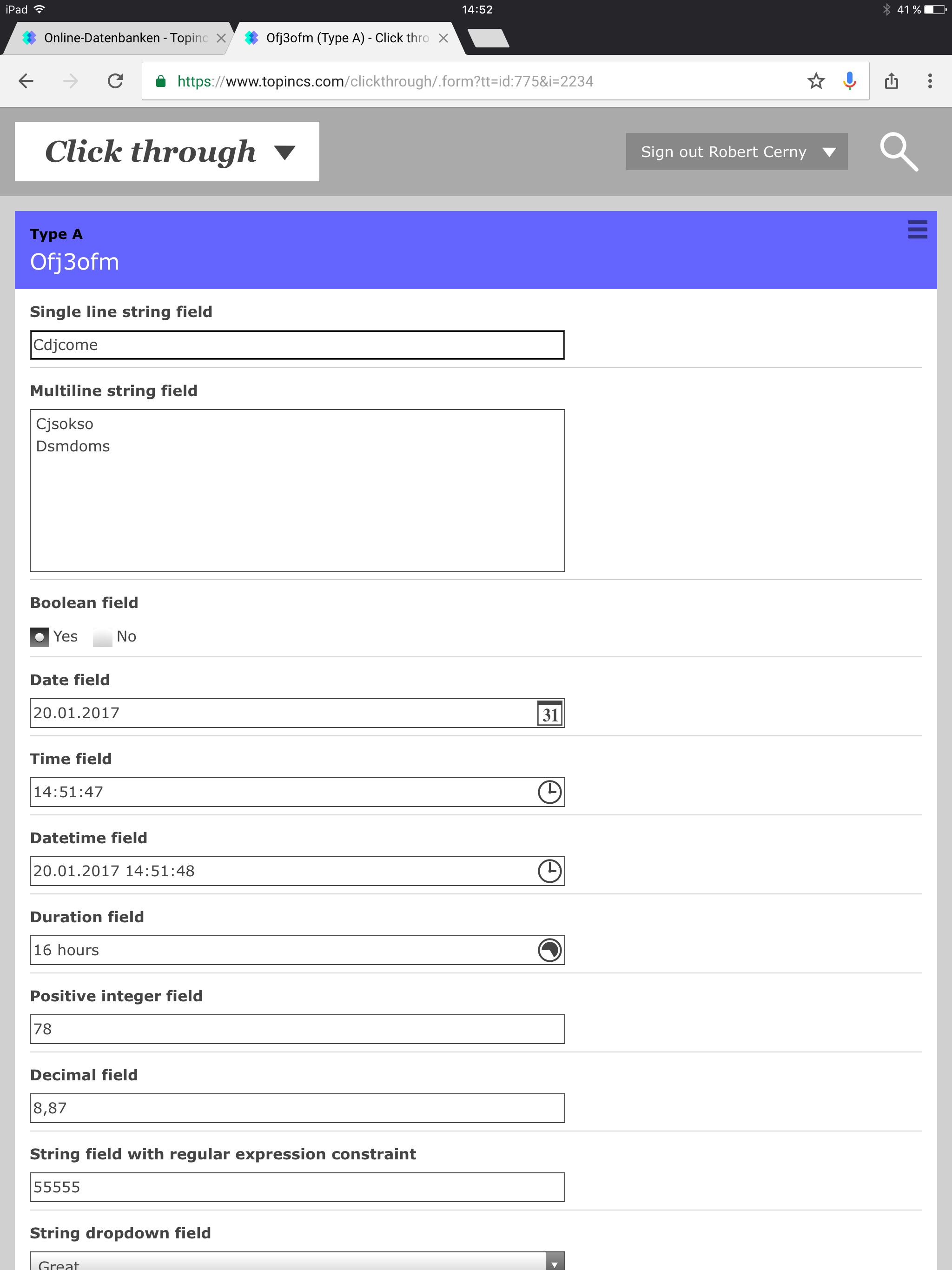Screen dimensions: 952x1270
Task: Bookmark the page with the star icon
Action: pyautogui.click(x=815, y=81)
